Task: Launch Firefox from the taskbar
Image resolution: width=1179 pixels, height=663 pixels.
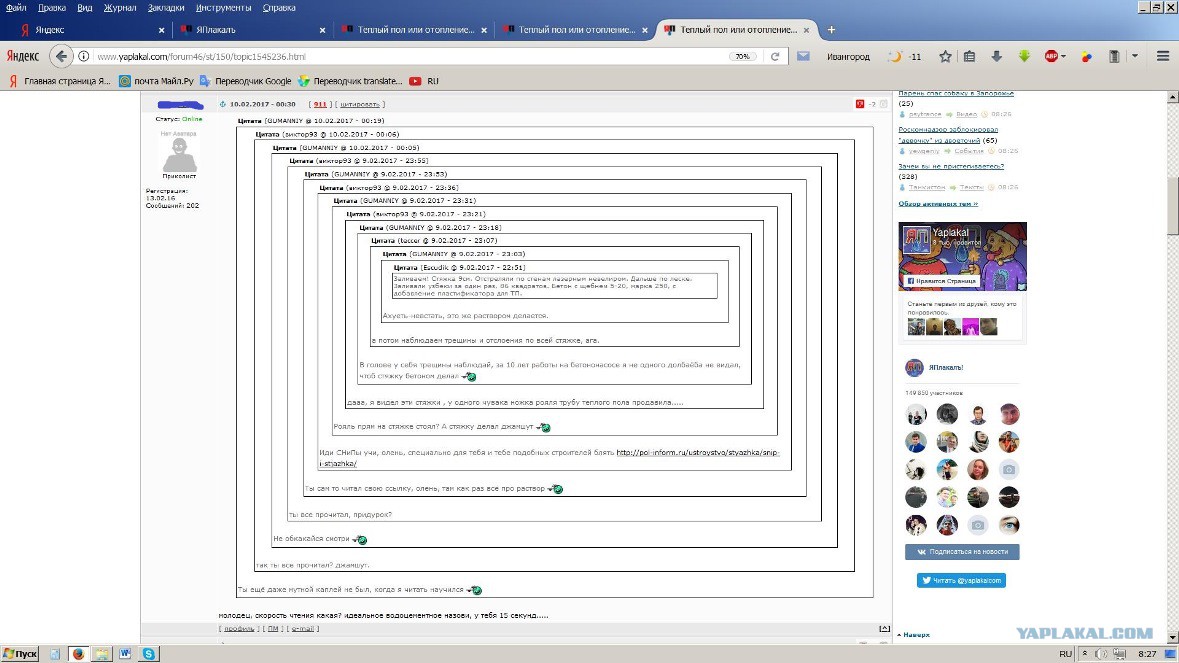Action: click(x=78, y=654)
